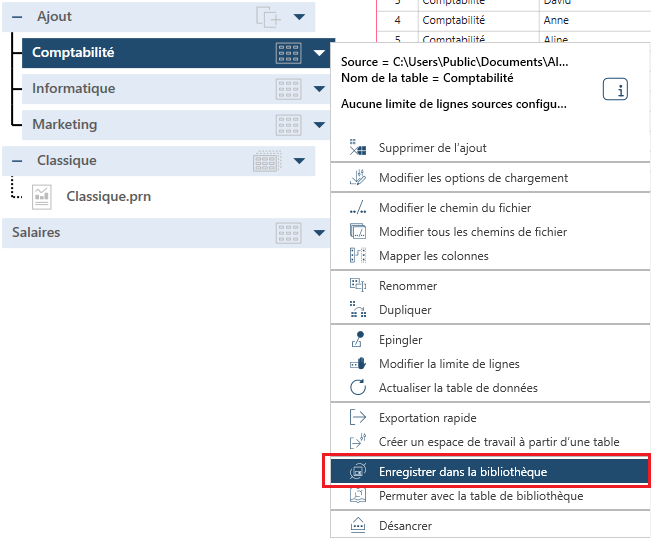Image resolution: width=651 pixels, height=538 pixels.
Task: Select the Classique.prn file
Action: pos(109,196)
